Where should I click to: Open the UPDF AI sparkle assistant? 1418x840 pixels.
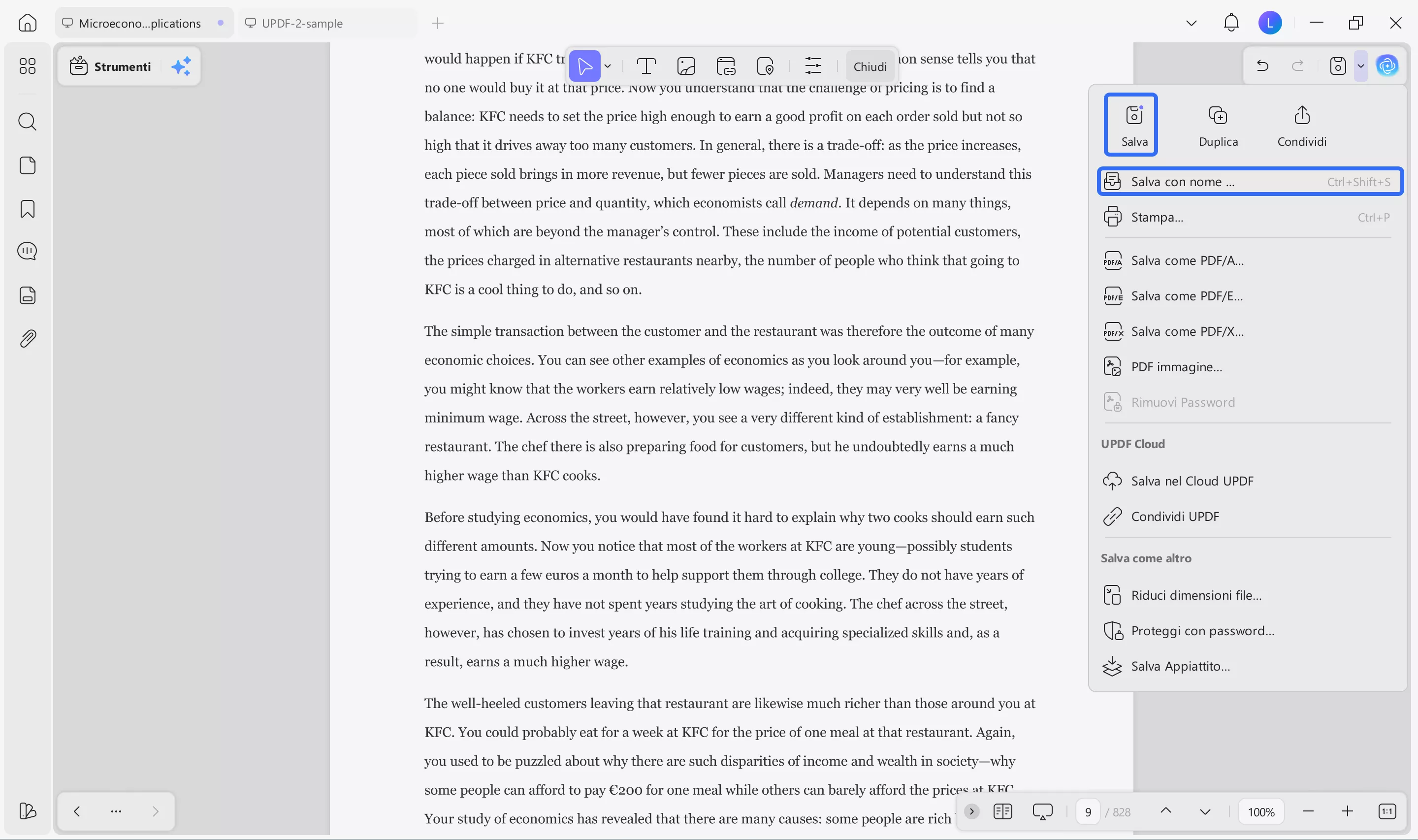coord(181,66)
